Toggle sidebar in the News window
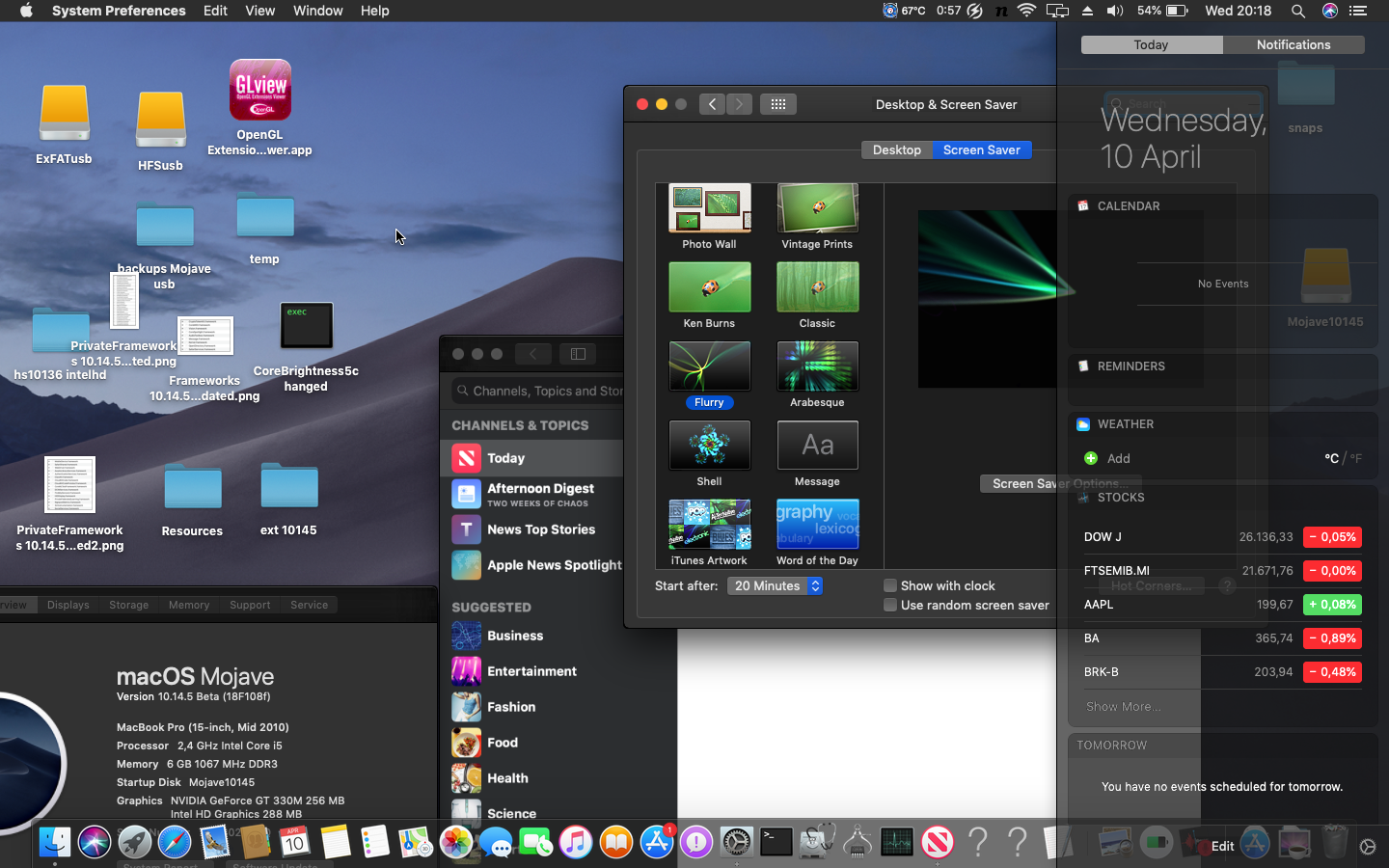 pyautogui.click(x=578, y=354)
